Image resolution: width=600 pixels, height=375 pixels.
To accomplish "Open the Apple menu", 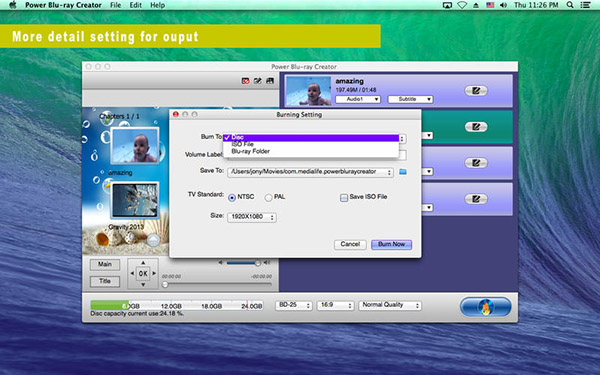I will pos(13,5).
